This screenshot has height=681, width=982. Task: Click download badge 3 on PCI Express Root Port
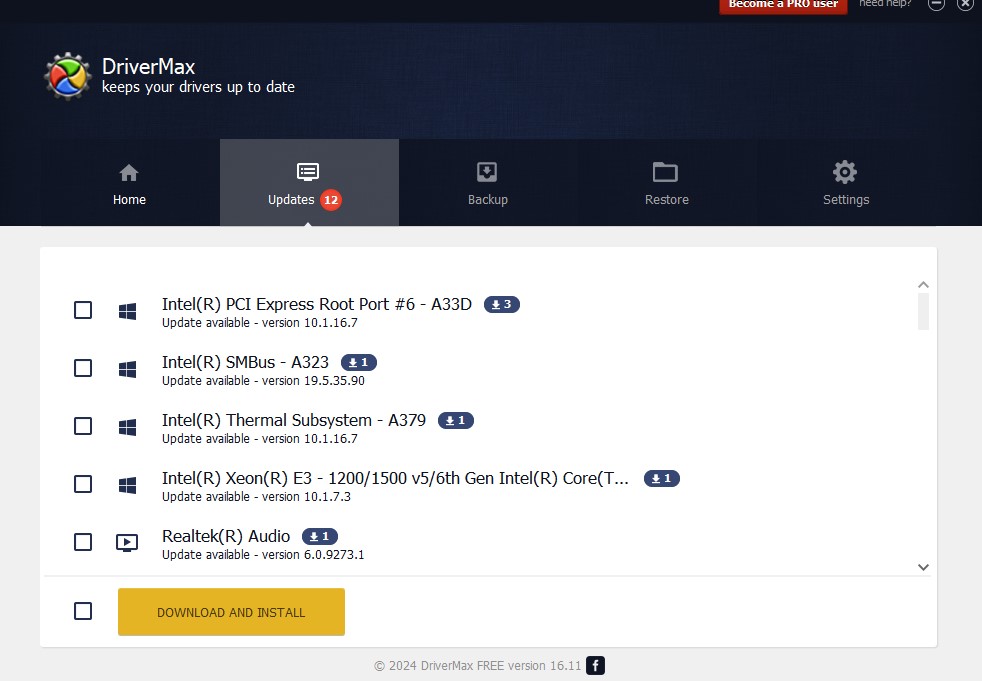(x=502, y=304)
